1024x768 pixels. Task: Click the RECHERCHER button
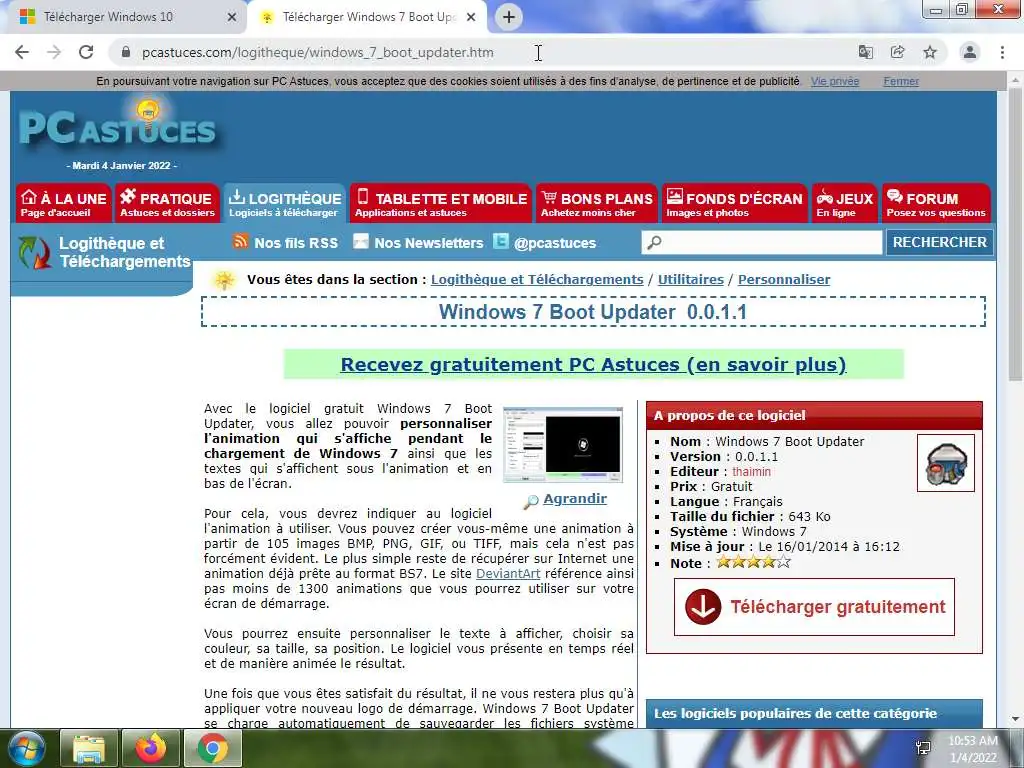[940, 242]
